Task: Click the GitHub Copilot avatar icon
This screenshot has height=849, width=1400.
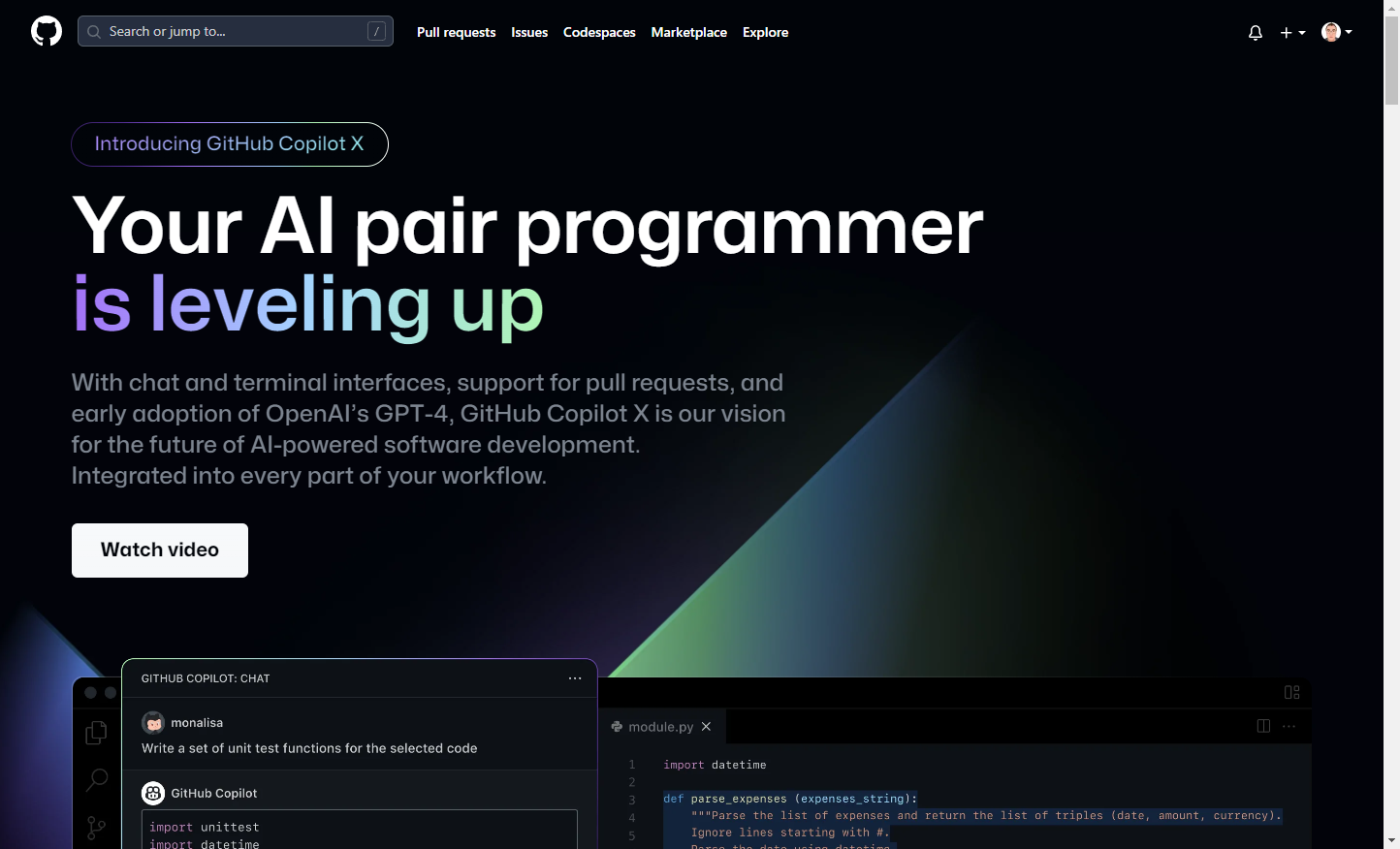Action: pyautogui.click(x=153, y=793)
